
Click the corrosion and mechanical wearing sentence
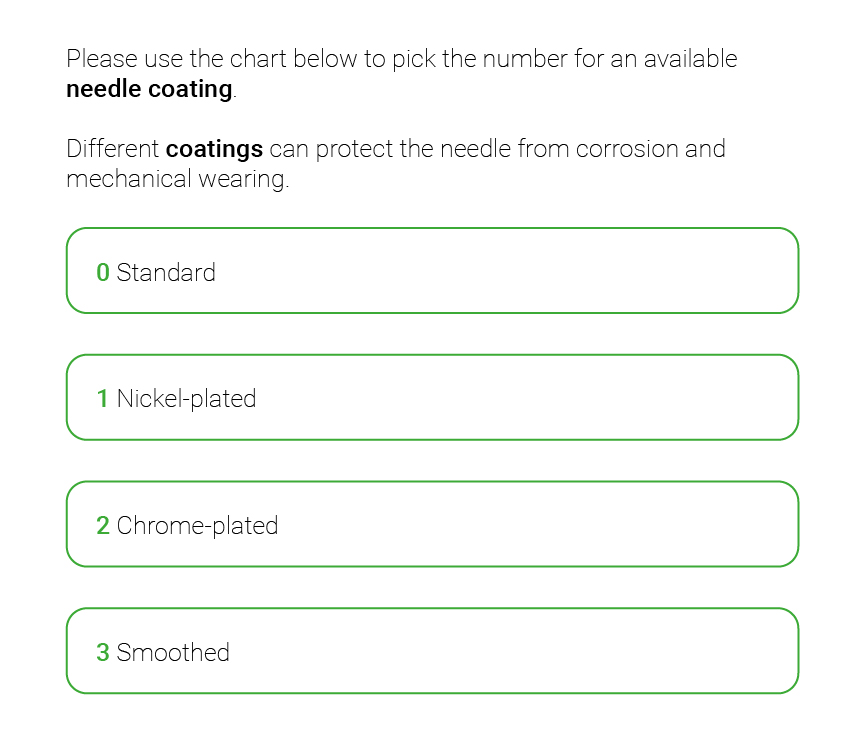coord(396,163)
